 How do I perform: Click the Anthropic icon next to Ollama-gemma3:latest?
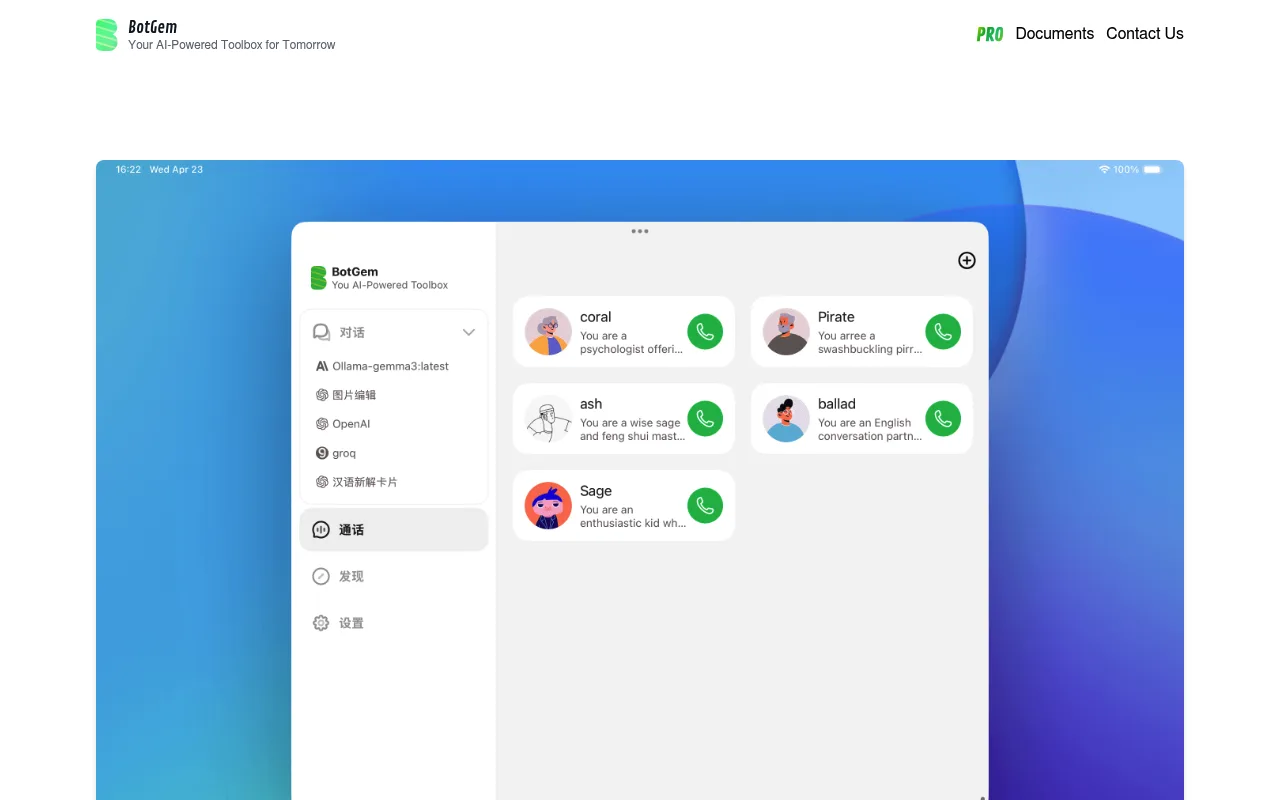click(322, 366)
